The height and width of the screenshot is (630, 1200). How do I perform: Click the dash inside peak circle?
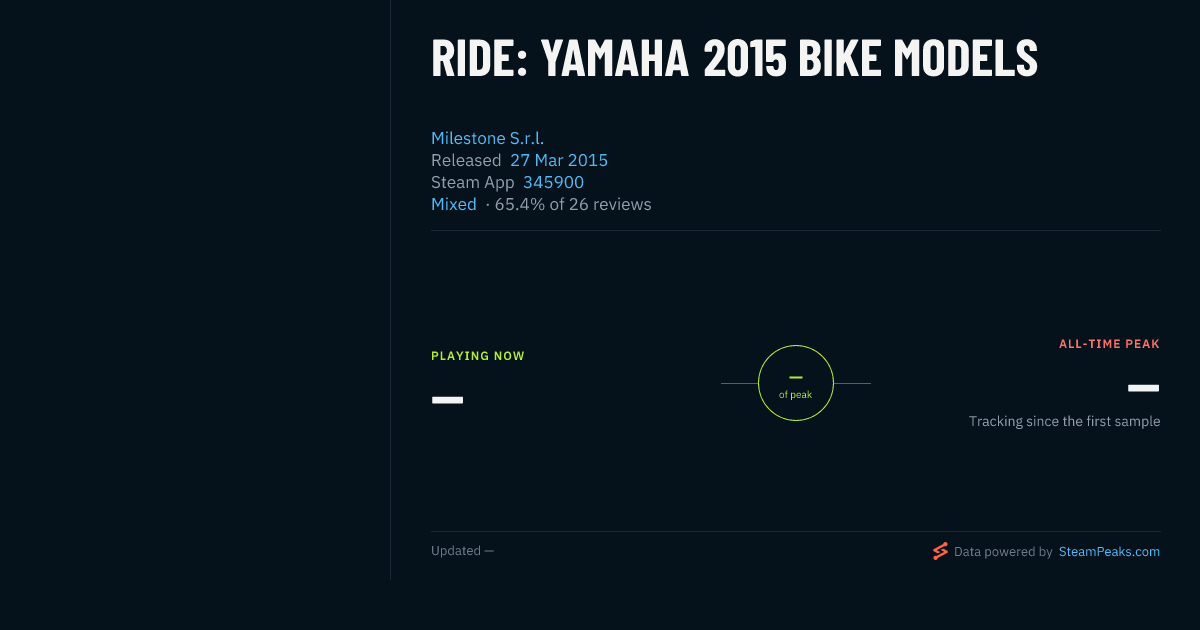point(796,377)
